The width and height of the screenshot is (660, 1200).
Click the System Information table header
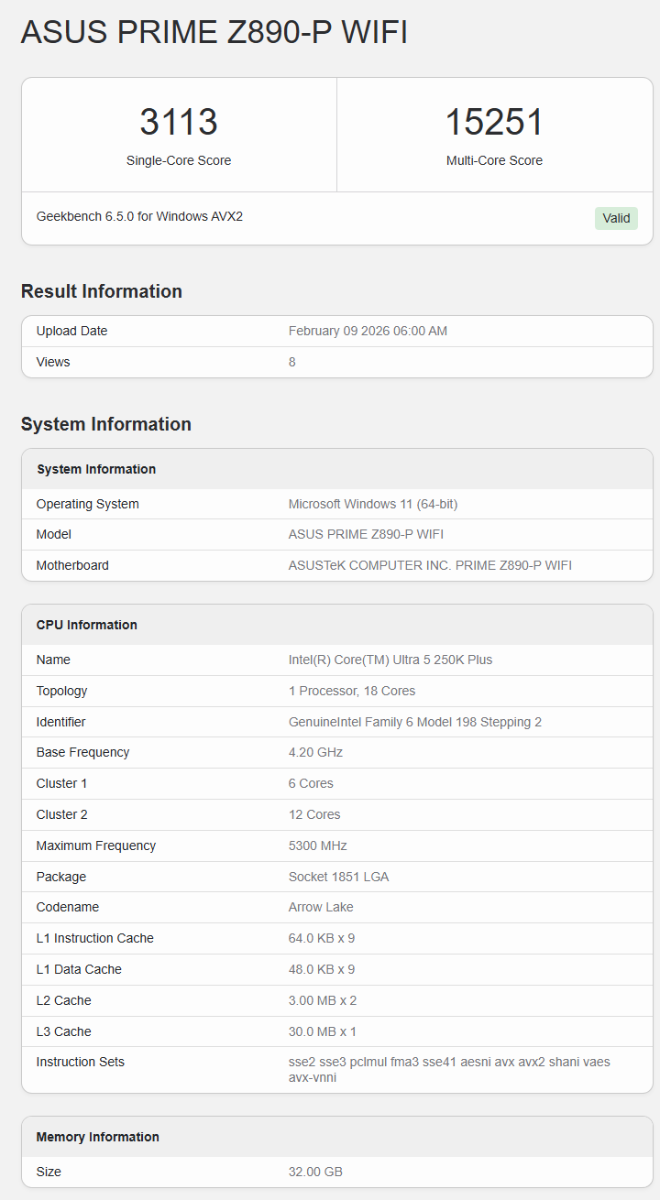pos(96,469)
